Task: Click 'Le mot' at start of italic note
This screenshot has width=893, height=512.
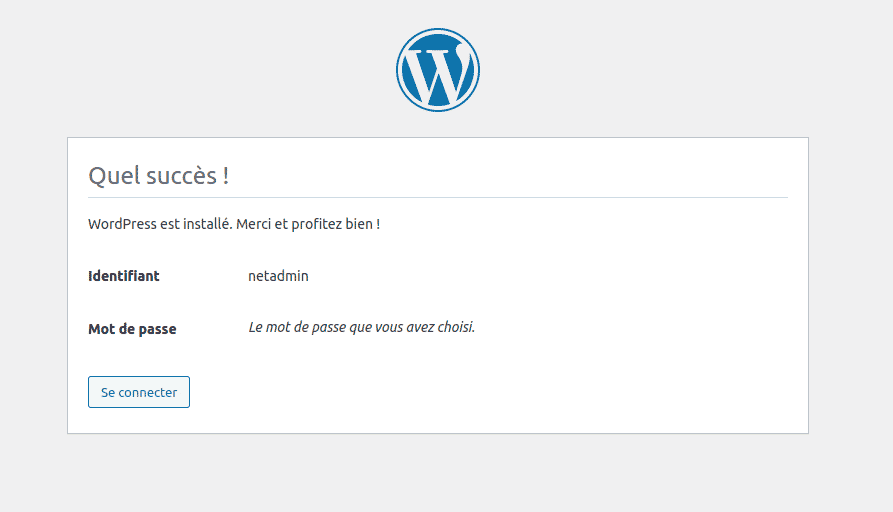Action: (x=269, y=327)
